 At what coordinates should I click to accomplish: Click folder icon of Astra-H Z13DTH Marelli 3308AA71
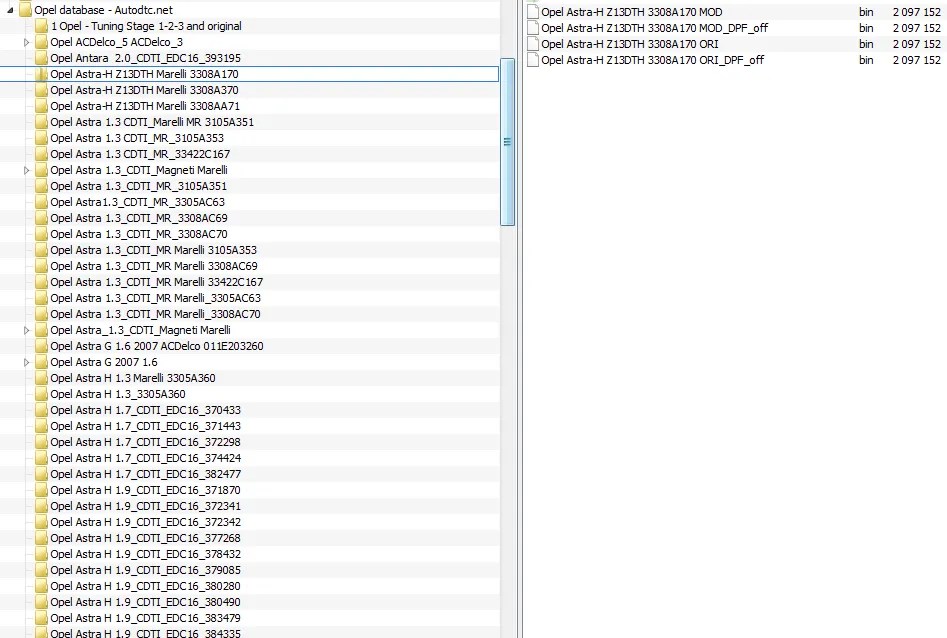(41, 106)
